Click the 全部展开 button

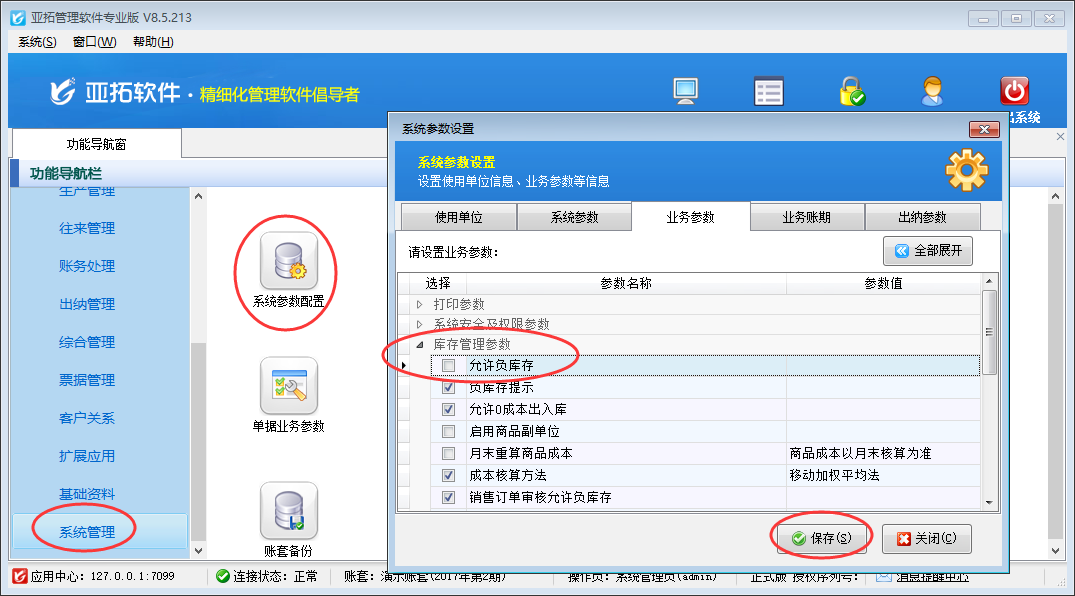927,251
